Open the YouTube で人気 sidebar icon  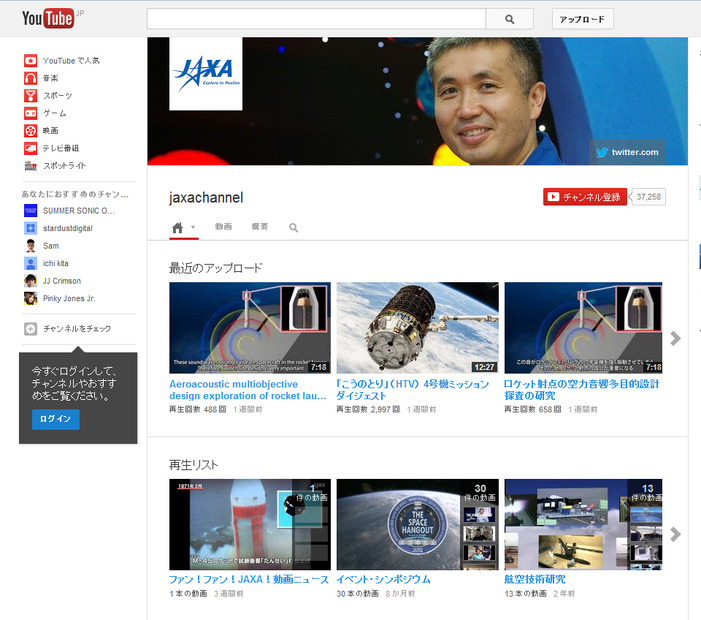pos(30,60)
